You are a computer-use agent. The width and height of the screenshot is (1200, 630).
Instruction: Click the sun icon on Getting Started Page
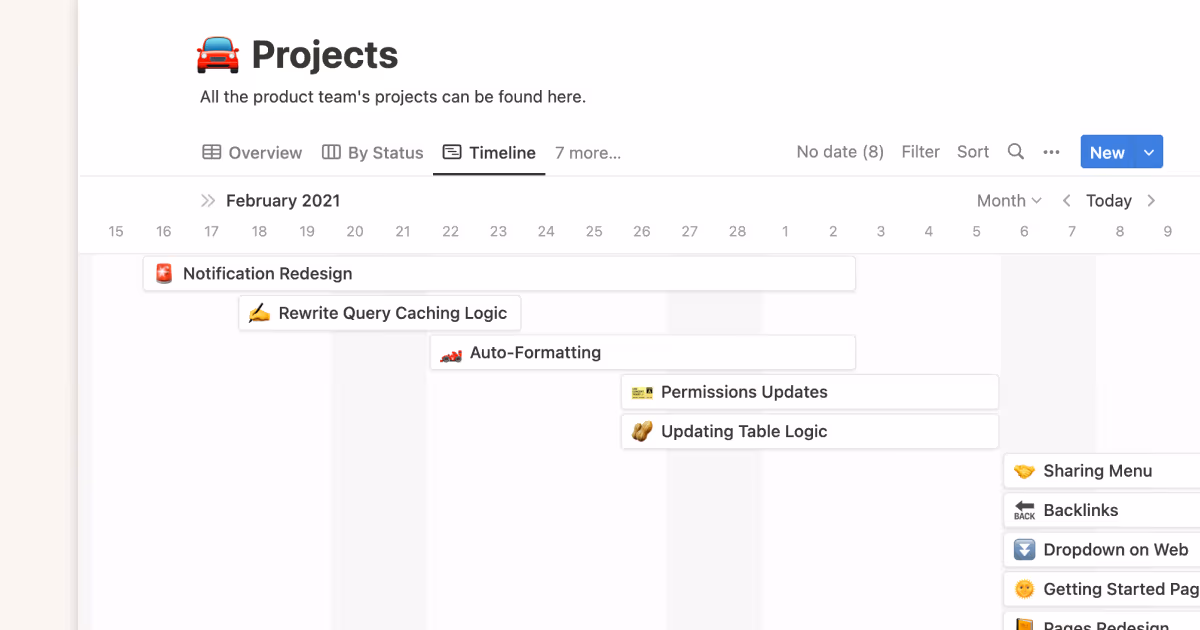click(x=1024, y=589)
